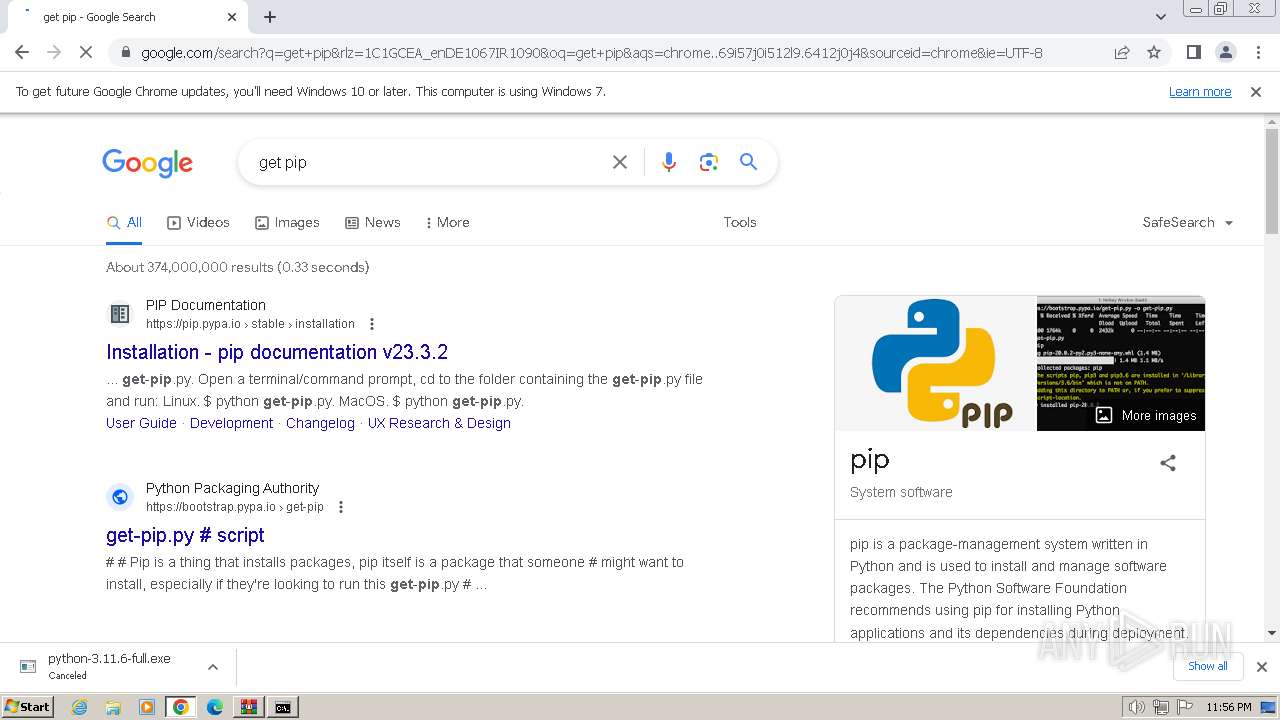The width and height of the screenshot is (1280, 720).
Task: Open UX Research & Design sublink
Action: pos(439,423)
